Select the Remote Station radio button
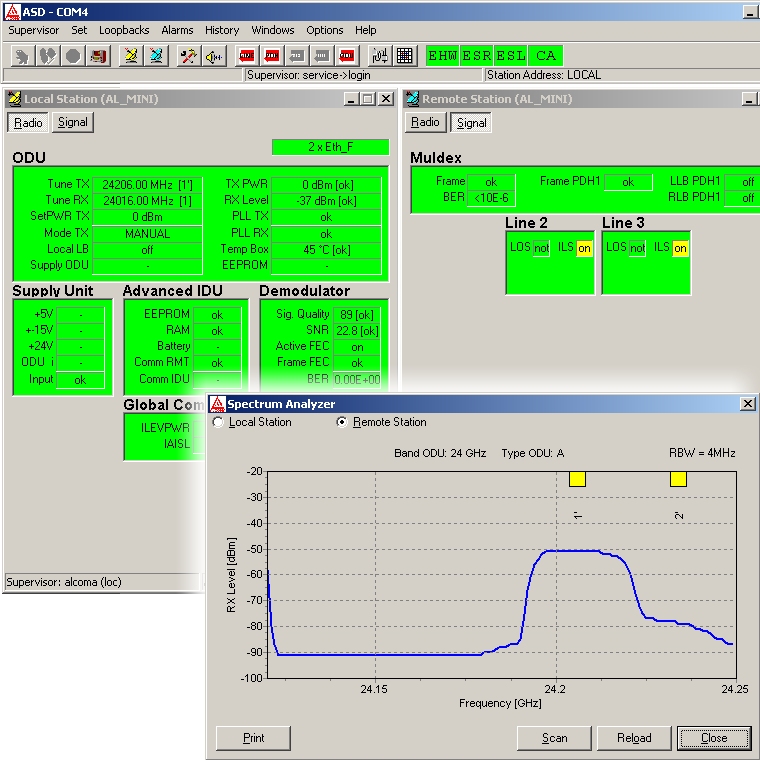This screenshot has width=760, height=760. 342,422
